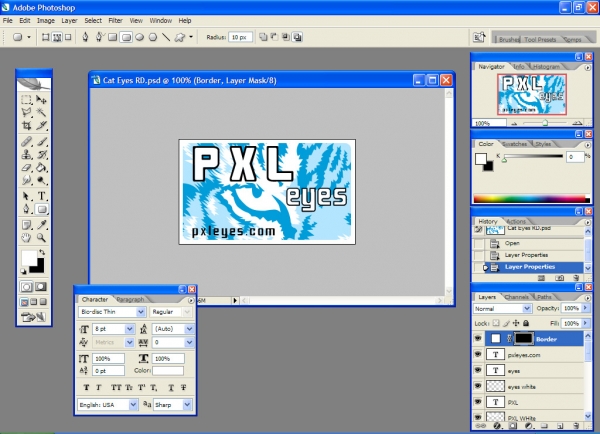
Task: Add a layer style from Layers panel
Action: [x=497, y=426]
